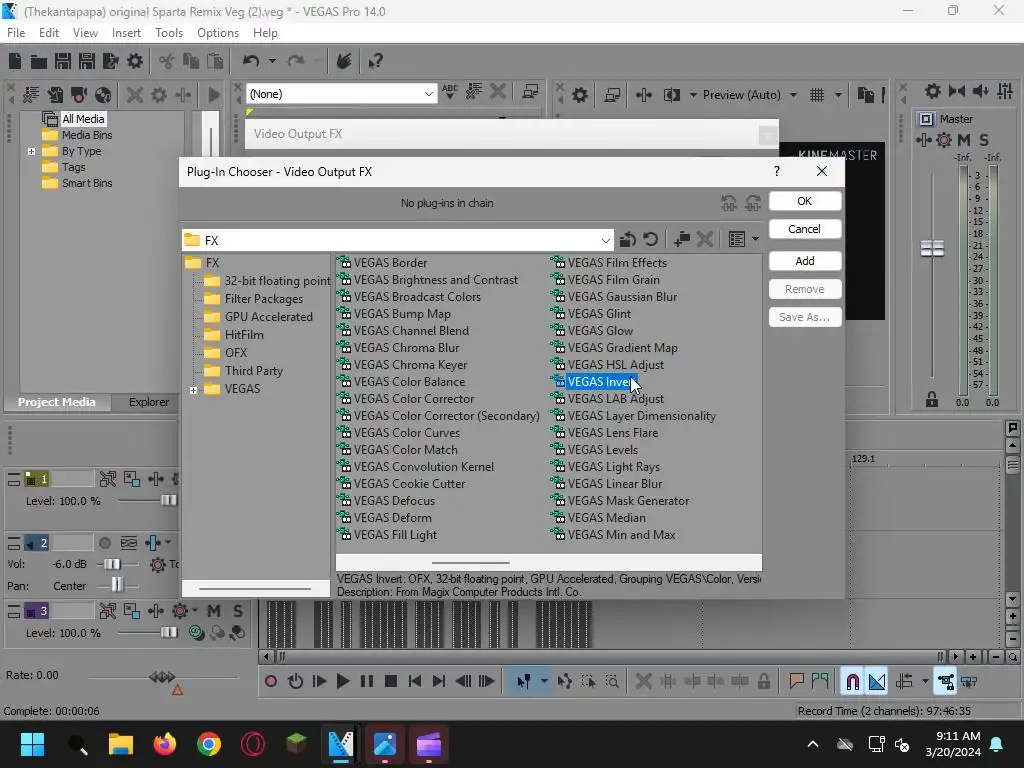The height and width of the screenshot is (768, 1024).
Task: Select the GPU Accelerated folder
Action: (268, 317)
